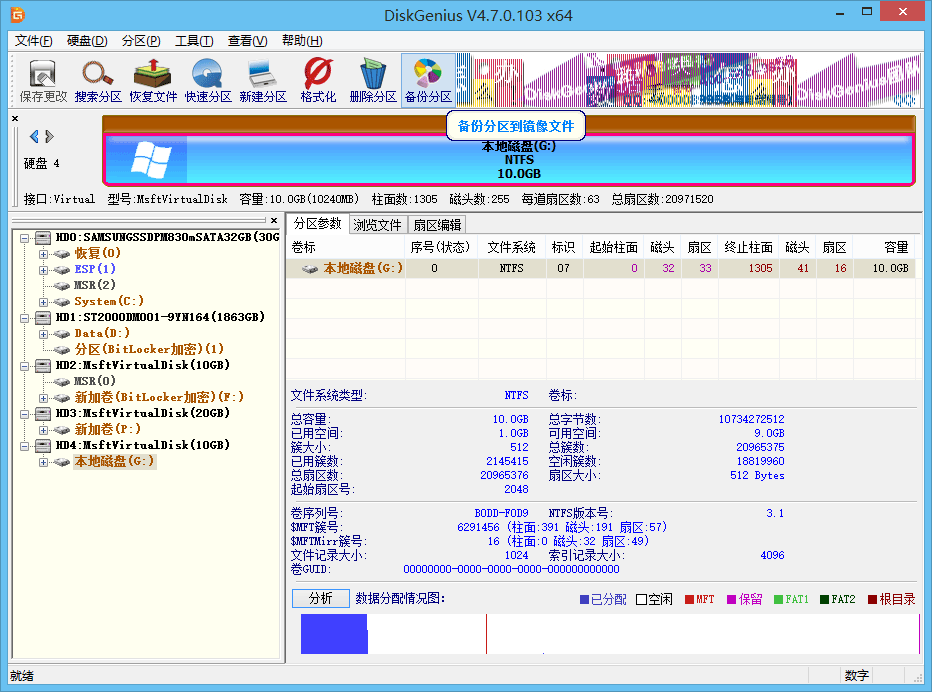The width and height of the screenshot is (932, 692).
Task: Switch to the 浏览文件 tab
Action: tap(377, 225)
